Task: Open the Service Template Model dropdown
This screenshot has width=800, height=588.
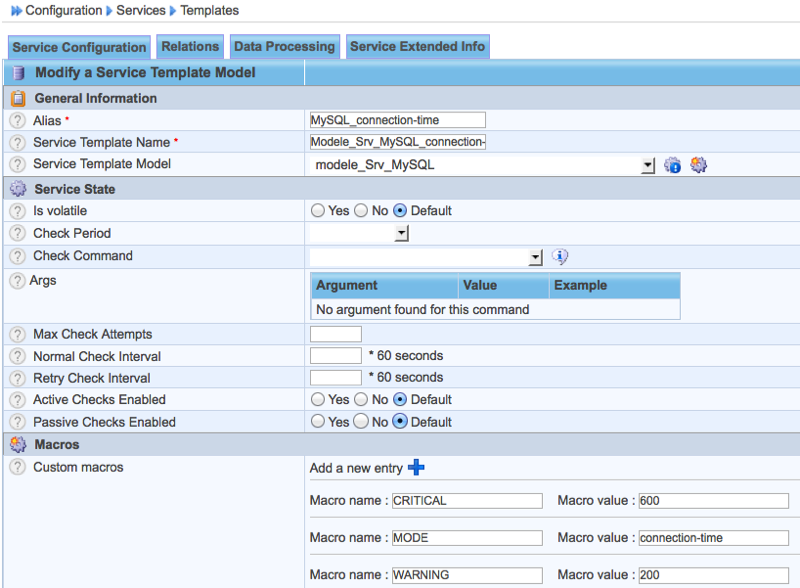Action: [647, 165]
